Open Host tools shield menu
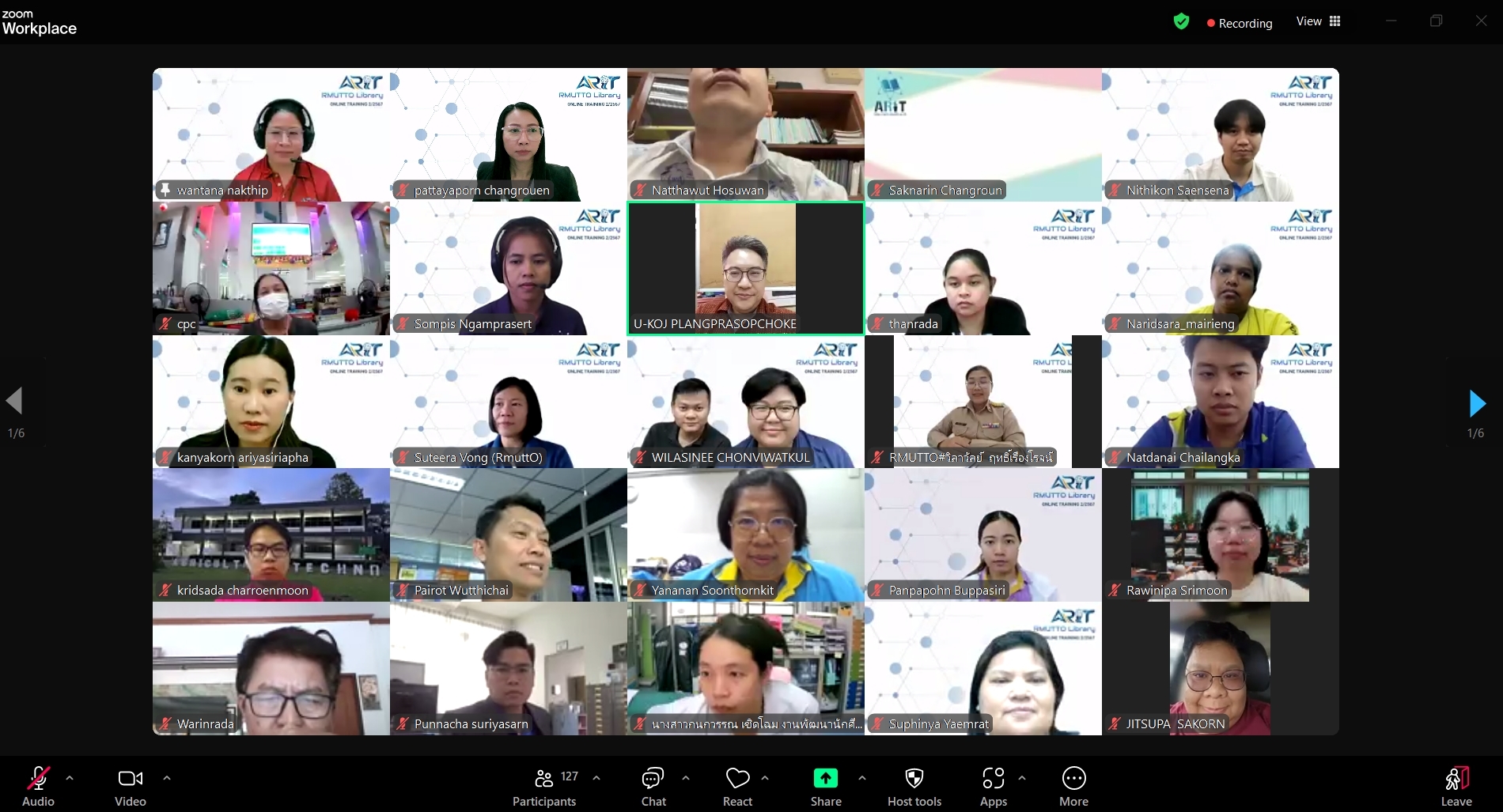 click(914, 787)
